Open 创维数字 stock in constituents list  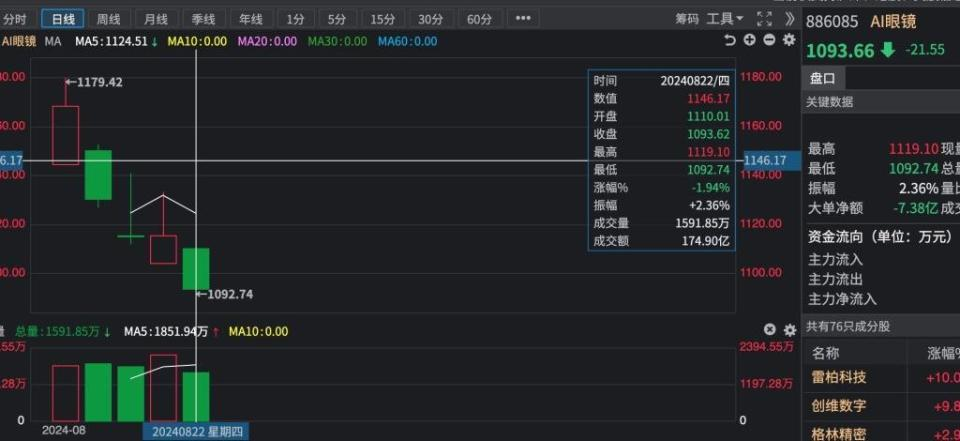tap(839, 405)
